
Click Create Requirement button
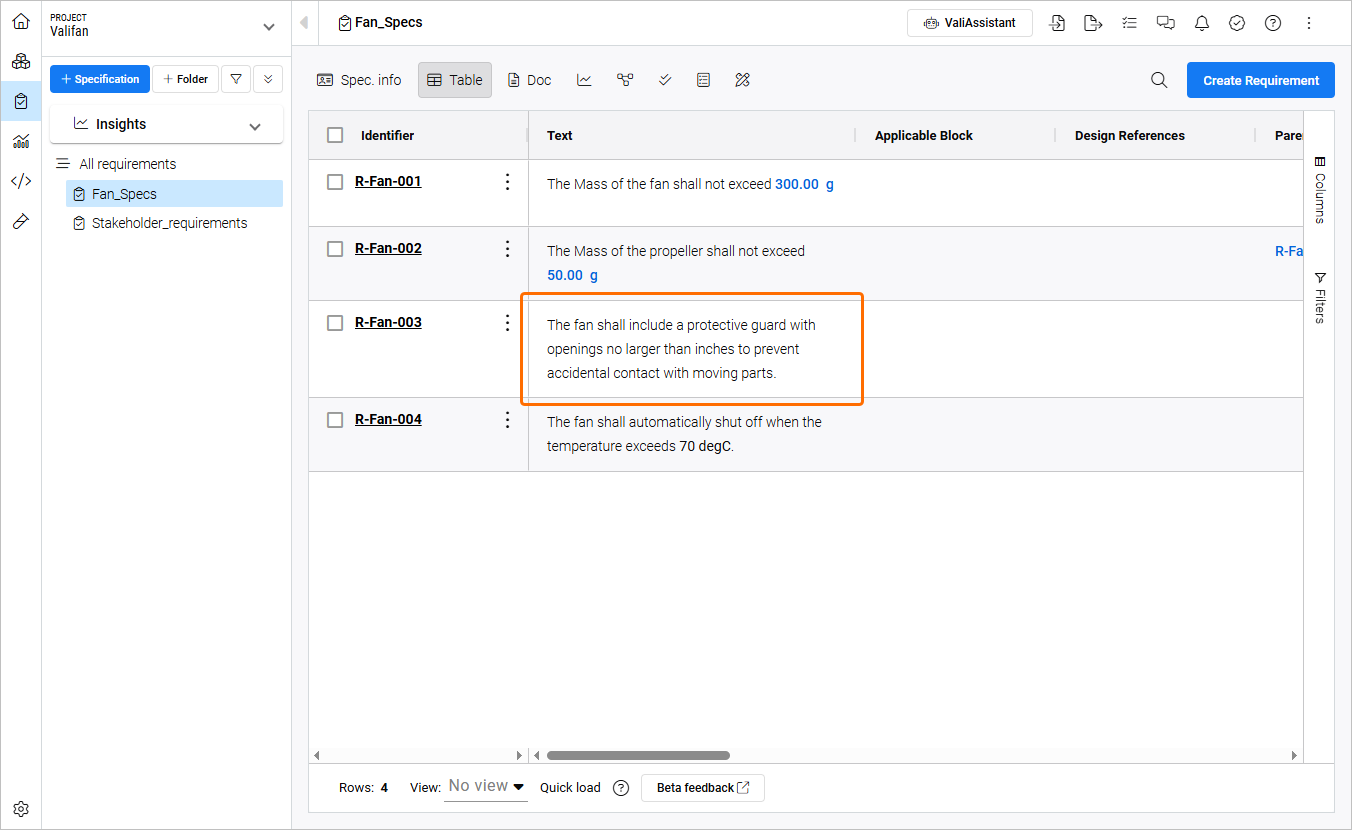[1261, 80]
